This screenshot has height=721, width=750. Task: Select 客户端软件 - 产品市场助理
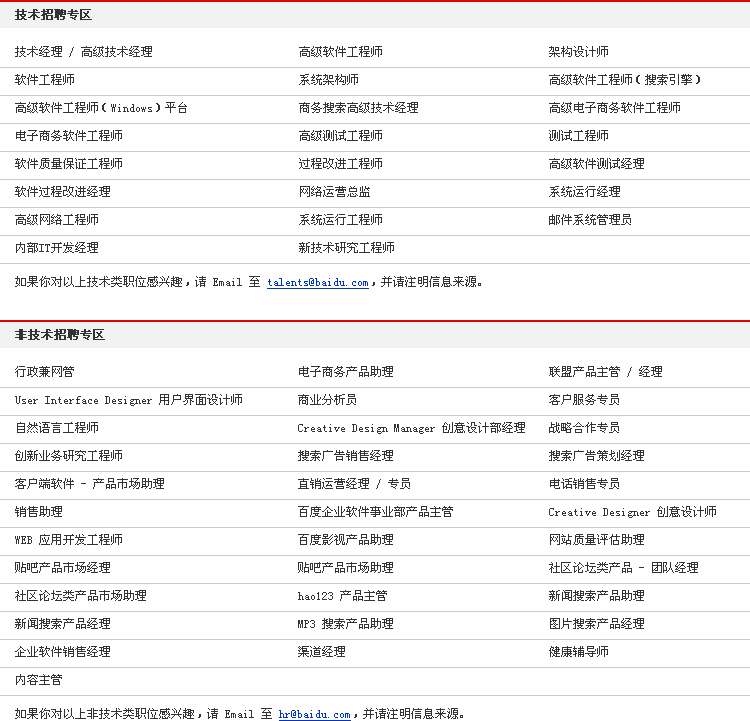[x=90, y=484]
